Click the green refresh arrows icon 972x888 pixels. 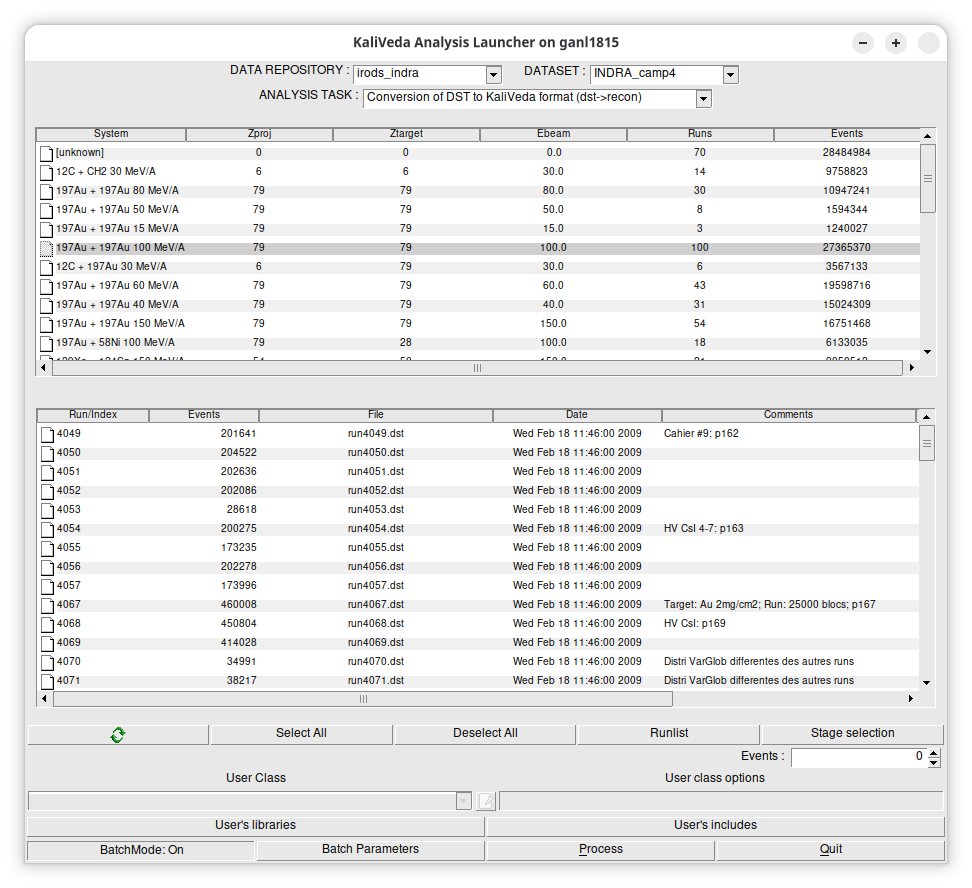[x=118, y=735]
